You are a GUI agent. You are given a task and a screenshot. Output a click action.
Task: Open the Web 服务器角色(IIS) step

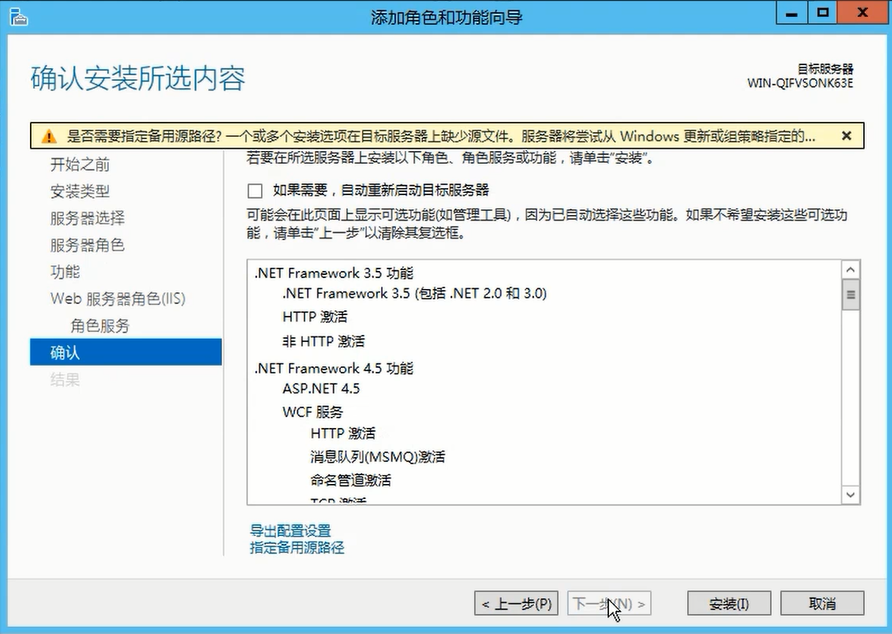118,299
